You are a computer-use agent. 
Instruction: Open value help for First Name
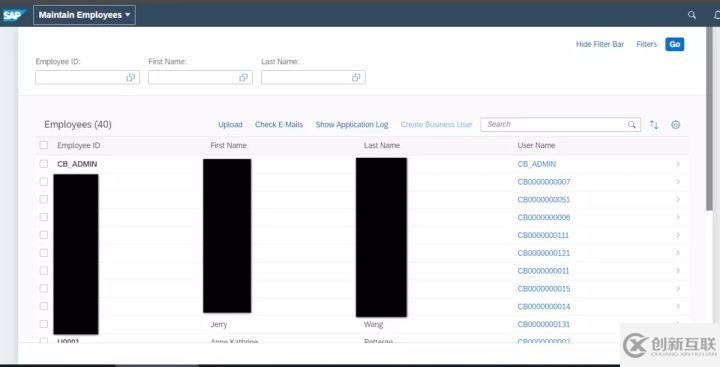click(x=243, y=78)
